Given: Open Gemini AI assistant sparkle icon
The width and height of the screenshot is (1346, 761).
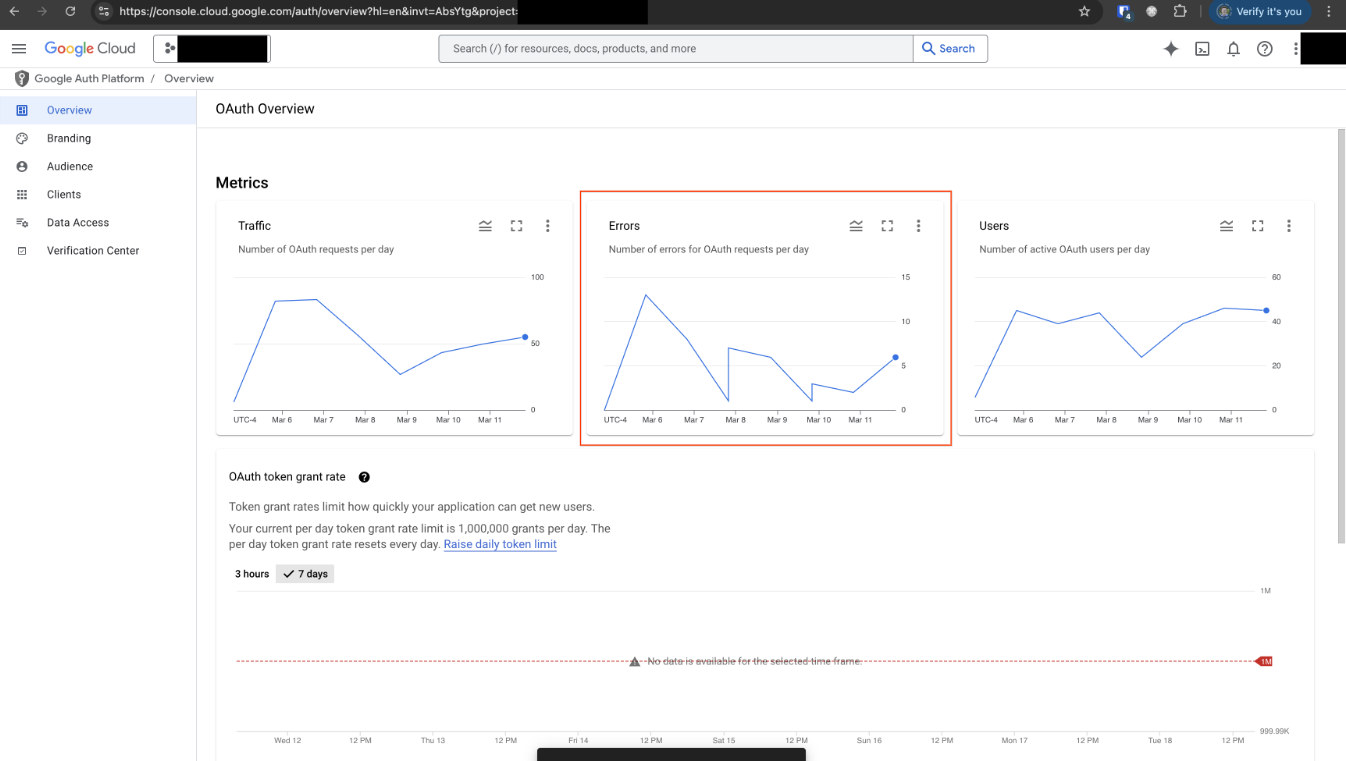Looking at the screenshot, I should 1171,49.
